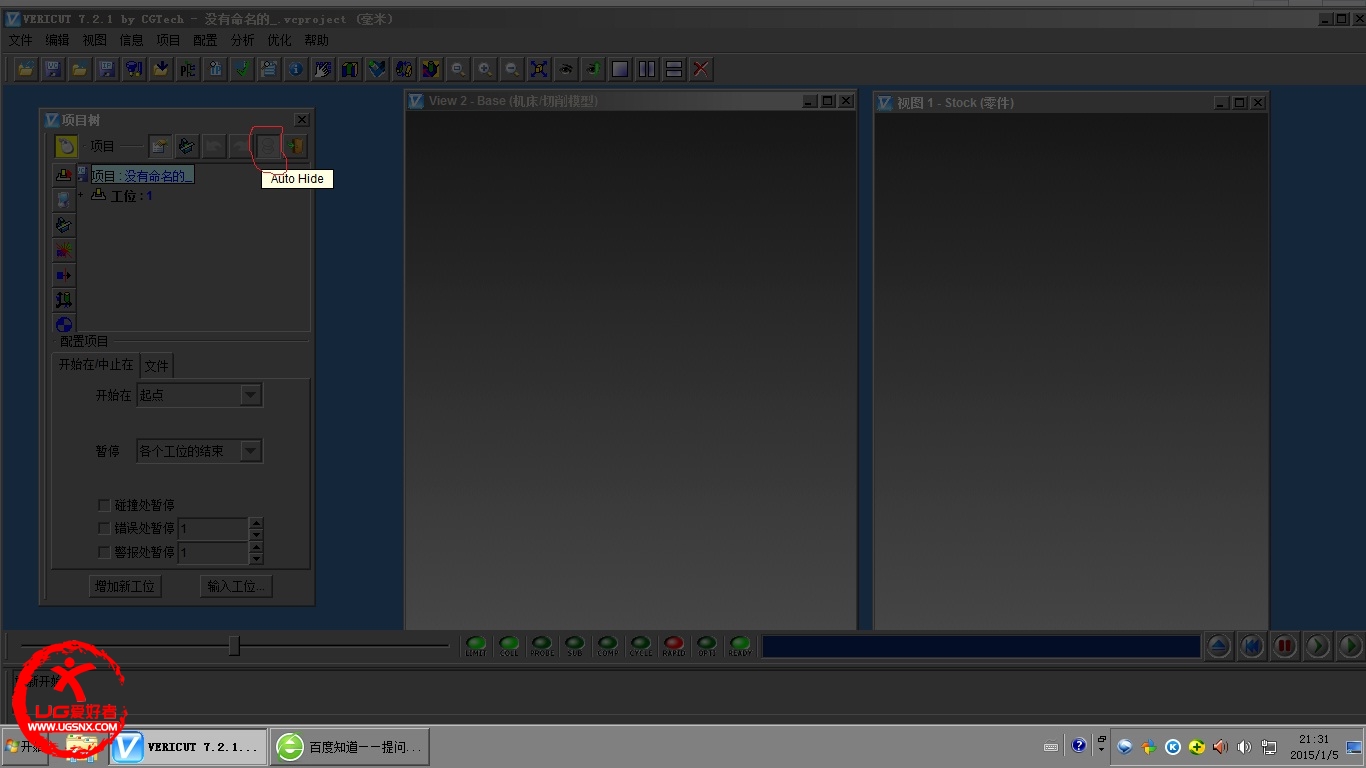Screen dimensions: 1366x768
Task: Click the green checkmark toolbar icon
Action: 242,69
